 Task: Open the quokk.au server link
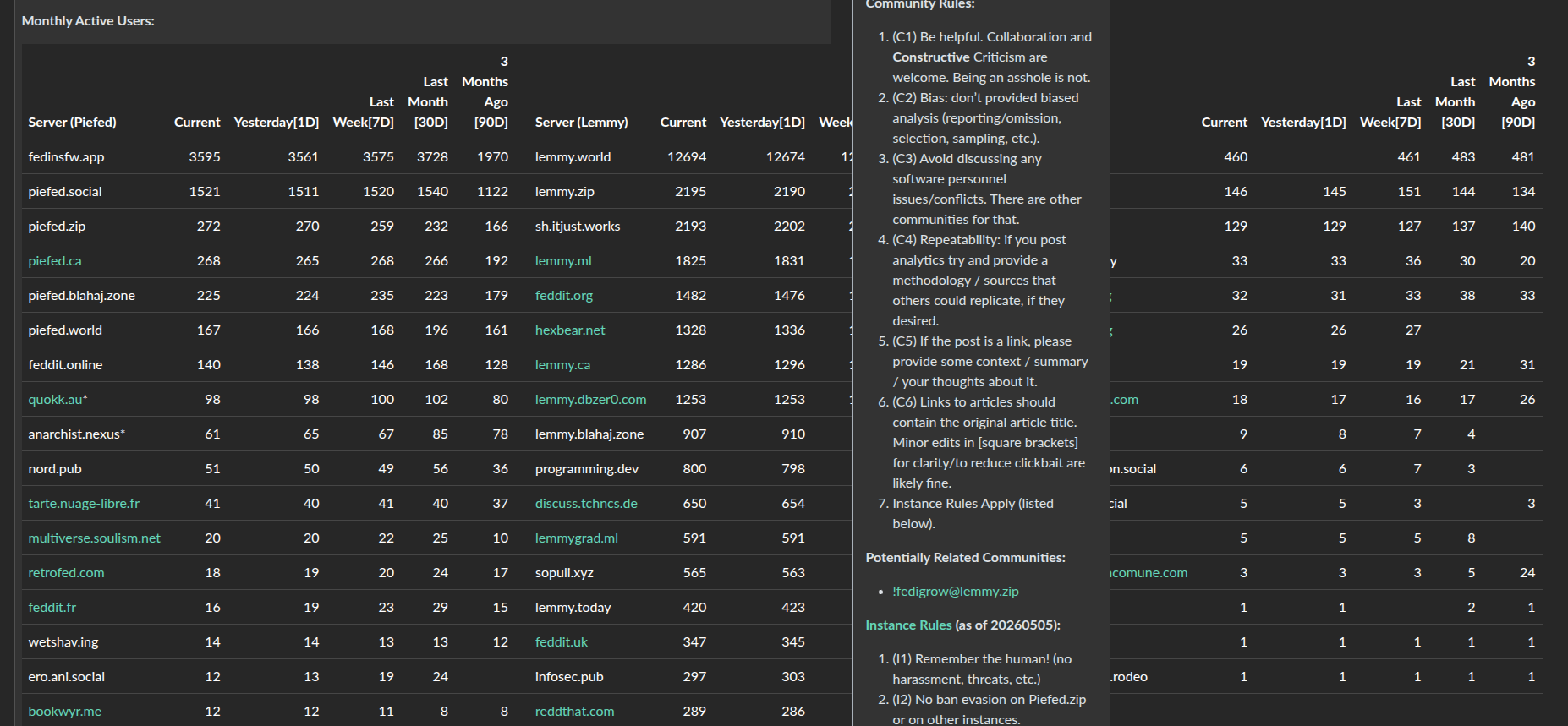click(x=56, y=400)
